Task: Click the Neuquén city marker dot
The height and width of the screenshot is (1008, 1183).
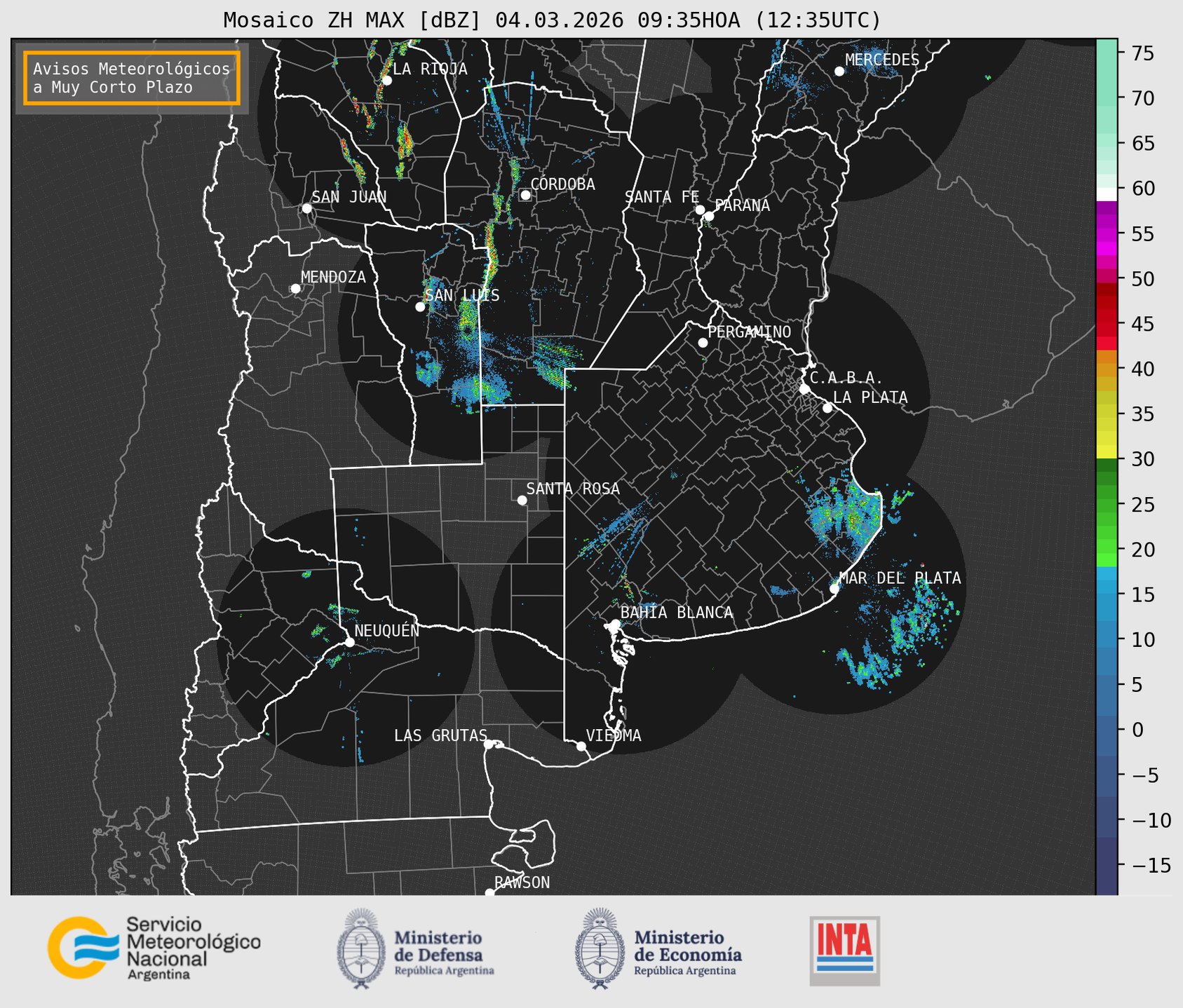Action: pyautogui.click(x=349, y=642)
